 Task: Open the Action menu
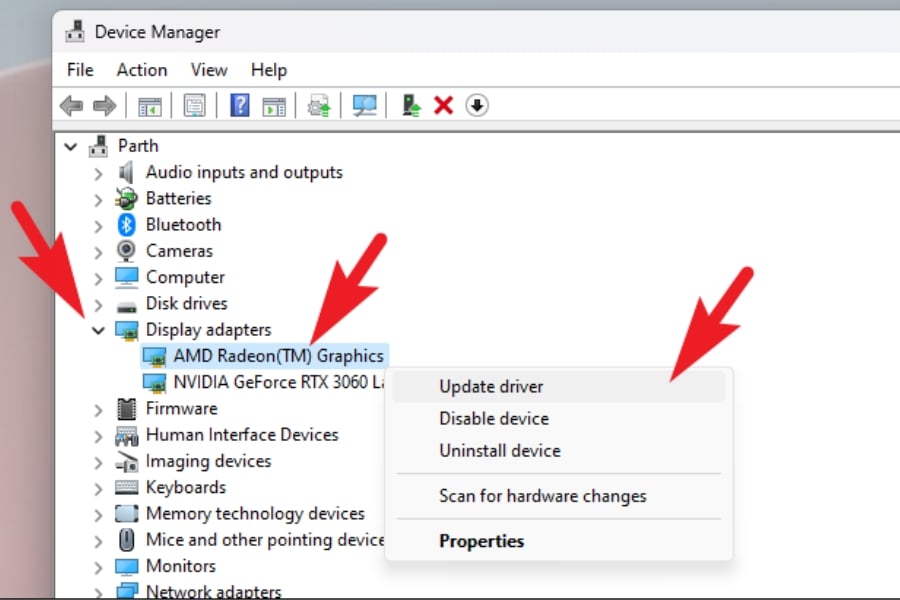(141, 70)
